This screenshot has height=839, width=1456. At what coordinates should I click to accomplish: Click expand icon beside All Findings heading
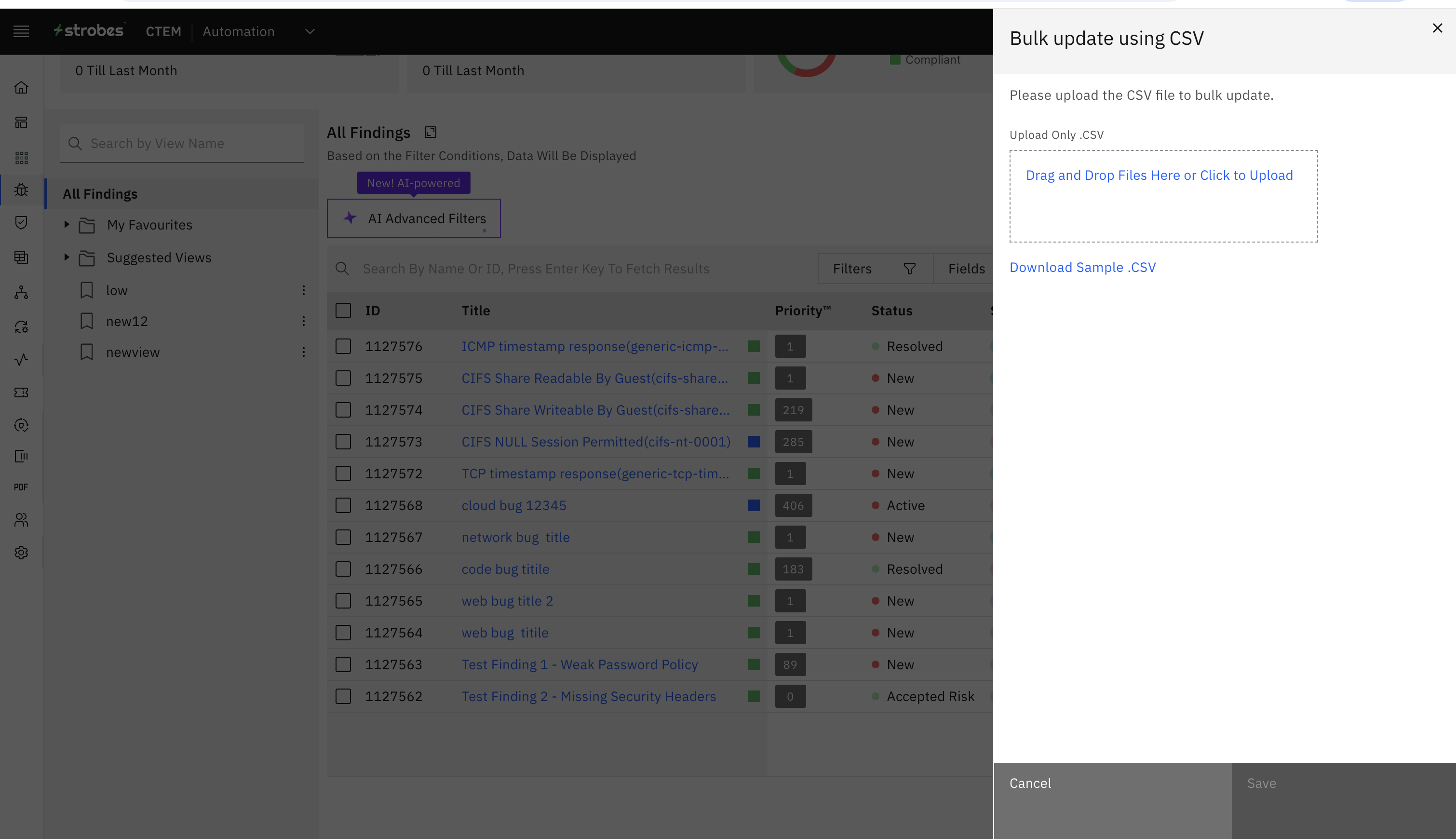(x=431, y=133)
